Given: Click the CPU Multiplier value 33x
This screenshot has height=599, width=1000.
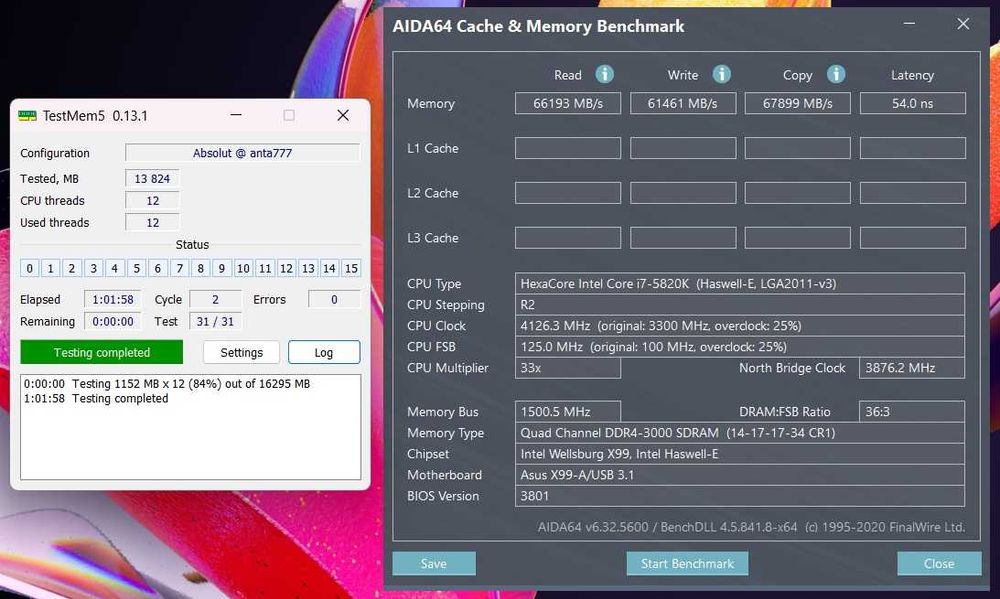Looking at the screenshot, I should click(568, 368).
